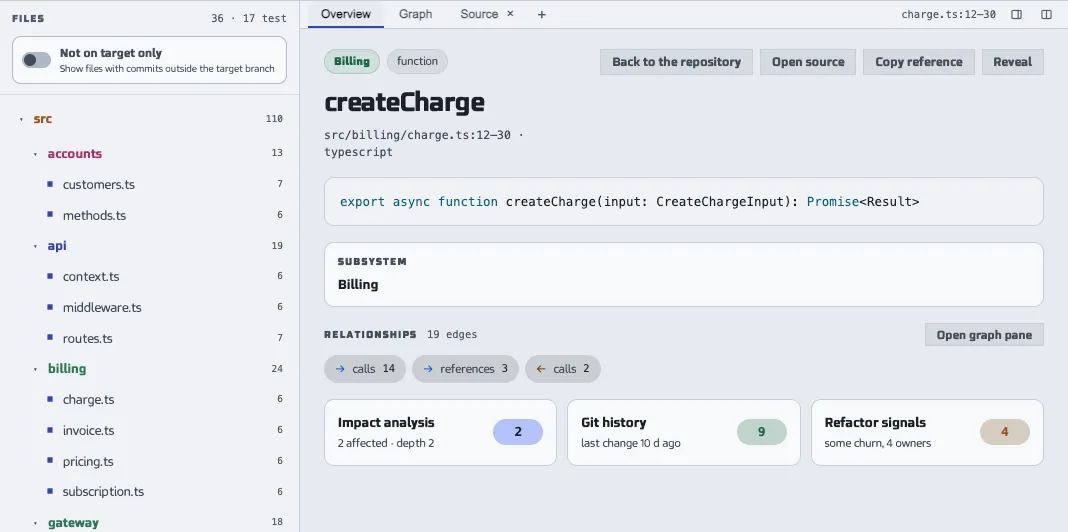Click the function type badge

418,61
